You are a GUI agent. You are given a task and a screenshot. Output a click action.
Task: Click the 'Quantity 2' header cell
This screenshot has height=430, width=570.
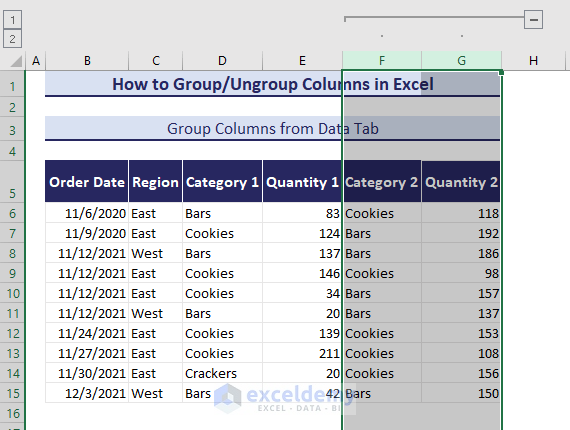click(461, 181)
